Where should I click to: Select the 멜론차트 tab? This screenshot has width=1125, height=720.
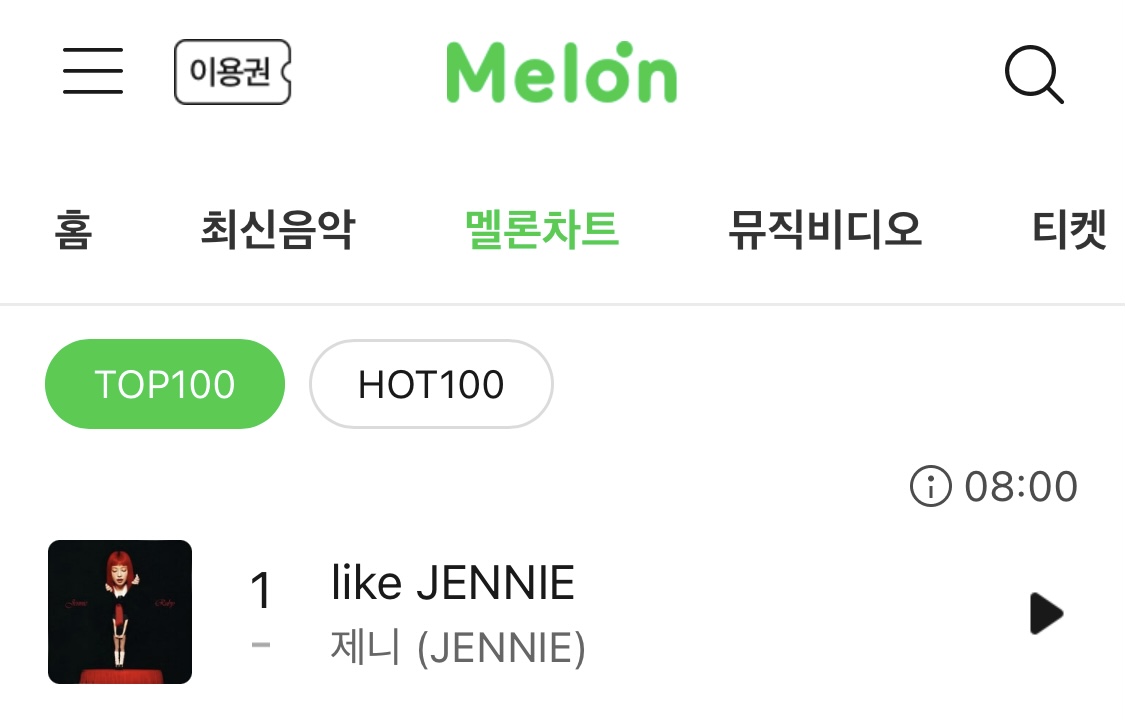click(x=541, y=229)
